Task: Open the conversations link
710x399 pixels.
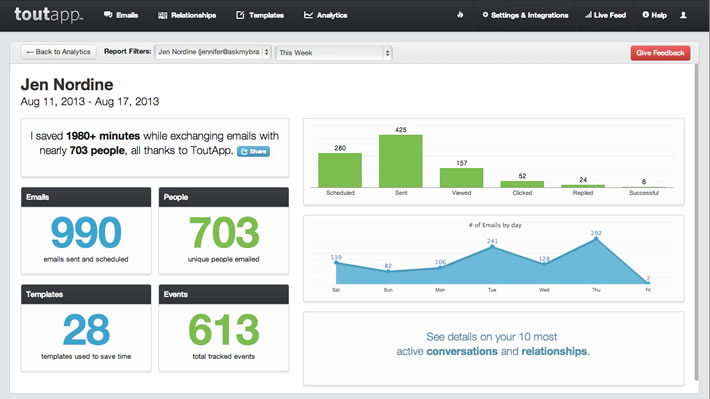Action: 462,351
